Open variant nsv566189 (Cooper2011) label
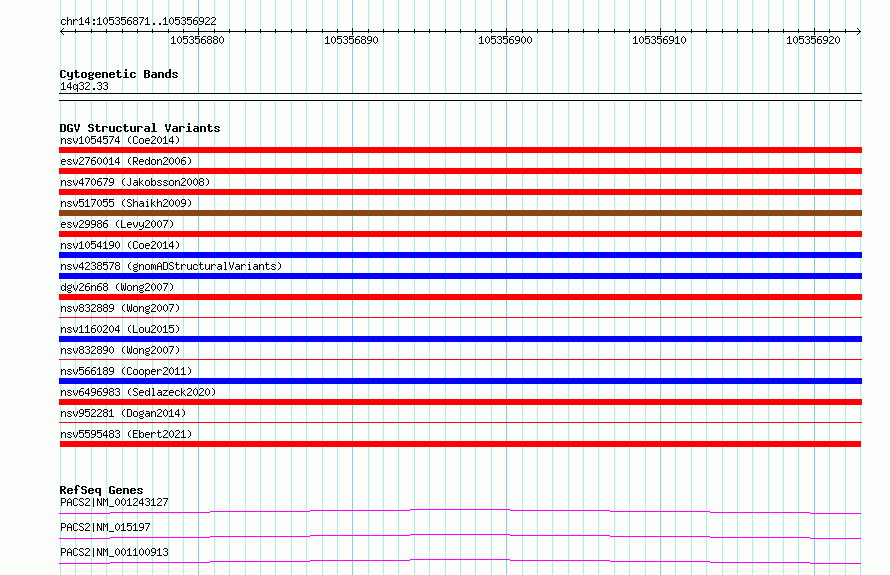Screen dimensions: 890x575 126,371
